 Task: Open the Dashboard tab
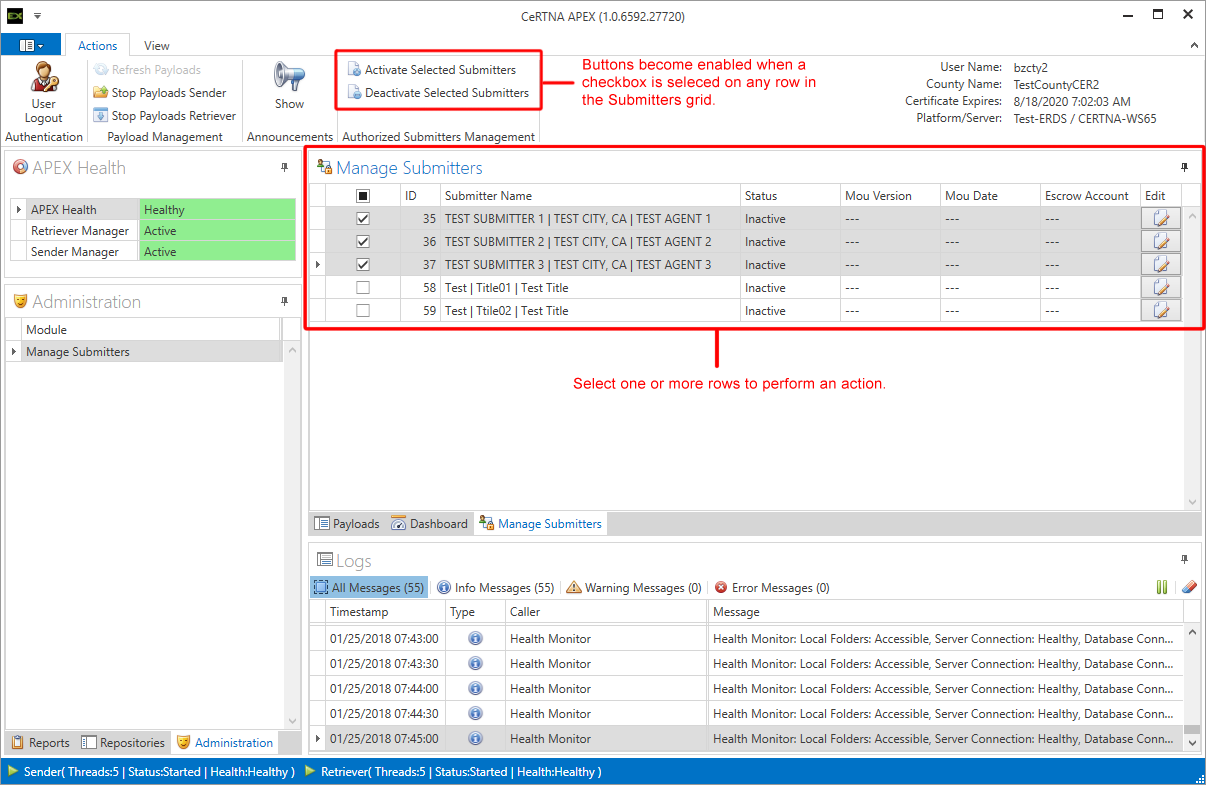coord(429,524)
